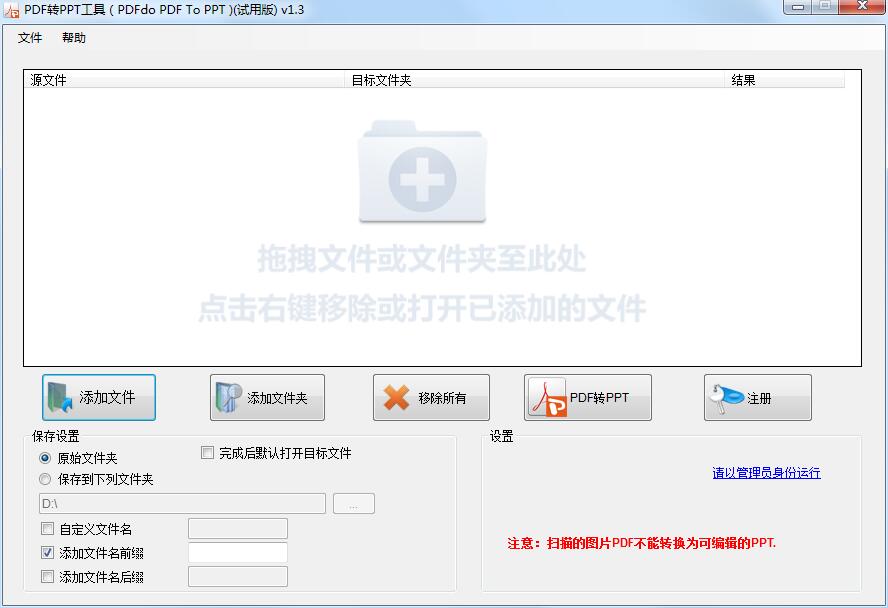Click the 添加文件夹 (add folder) button
Screen dimensions: 888x608
pos(267,397)
